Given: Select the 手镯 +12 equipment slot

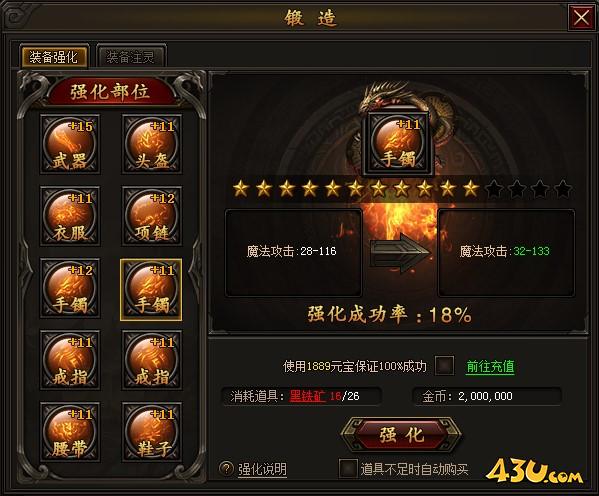Looking at the screenshot, I should coord(70,288).
